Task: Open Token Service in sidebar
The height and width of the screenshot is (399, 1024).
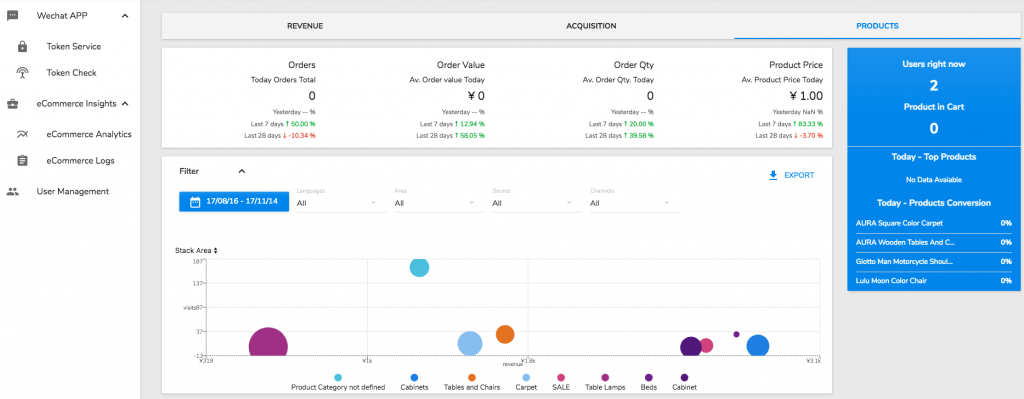Action: (74, 46)
